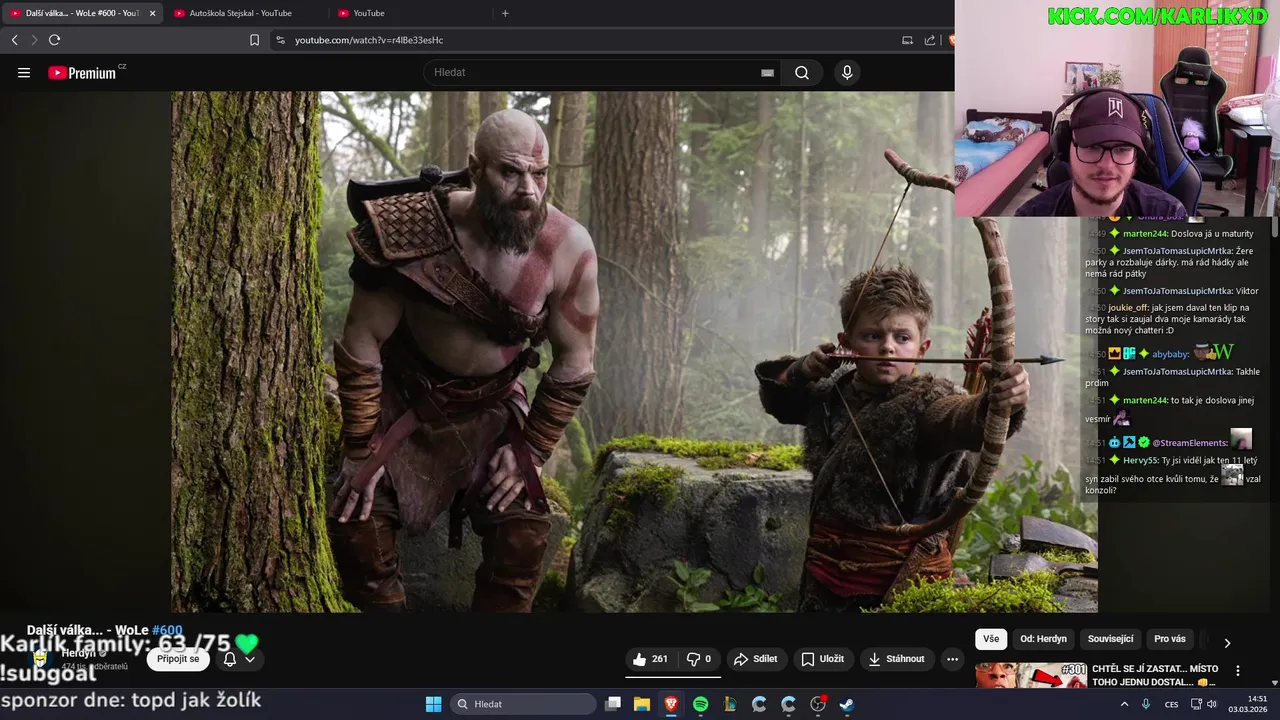1280x720 pixels.
Task: Open Spotify from taskbar
Action: click(701, 704)
